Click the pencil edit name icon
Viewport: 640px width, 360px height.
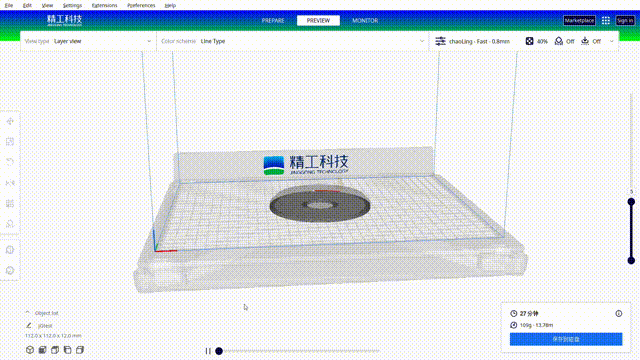pos(29,325)
